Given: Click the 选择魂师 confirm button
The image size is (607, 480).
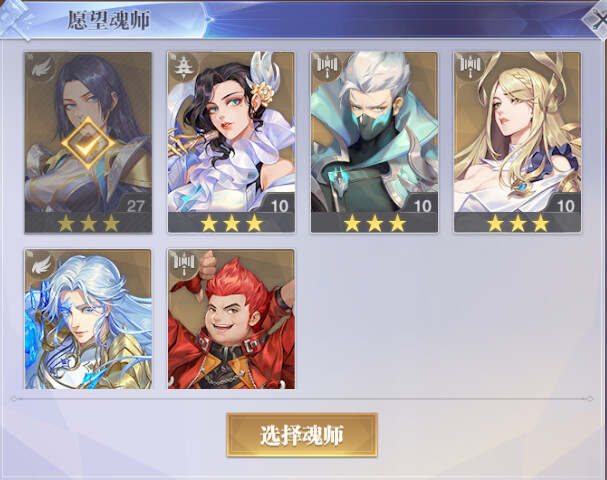Looking at the screenshot, I should point(302,435).
